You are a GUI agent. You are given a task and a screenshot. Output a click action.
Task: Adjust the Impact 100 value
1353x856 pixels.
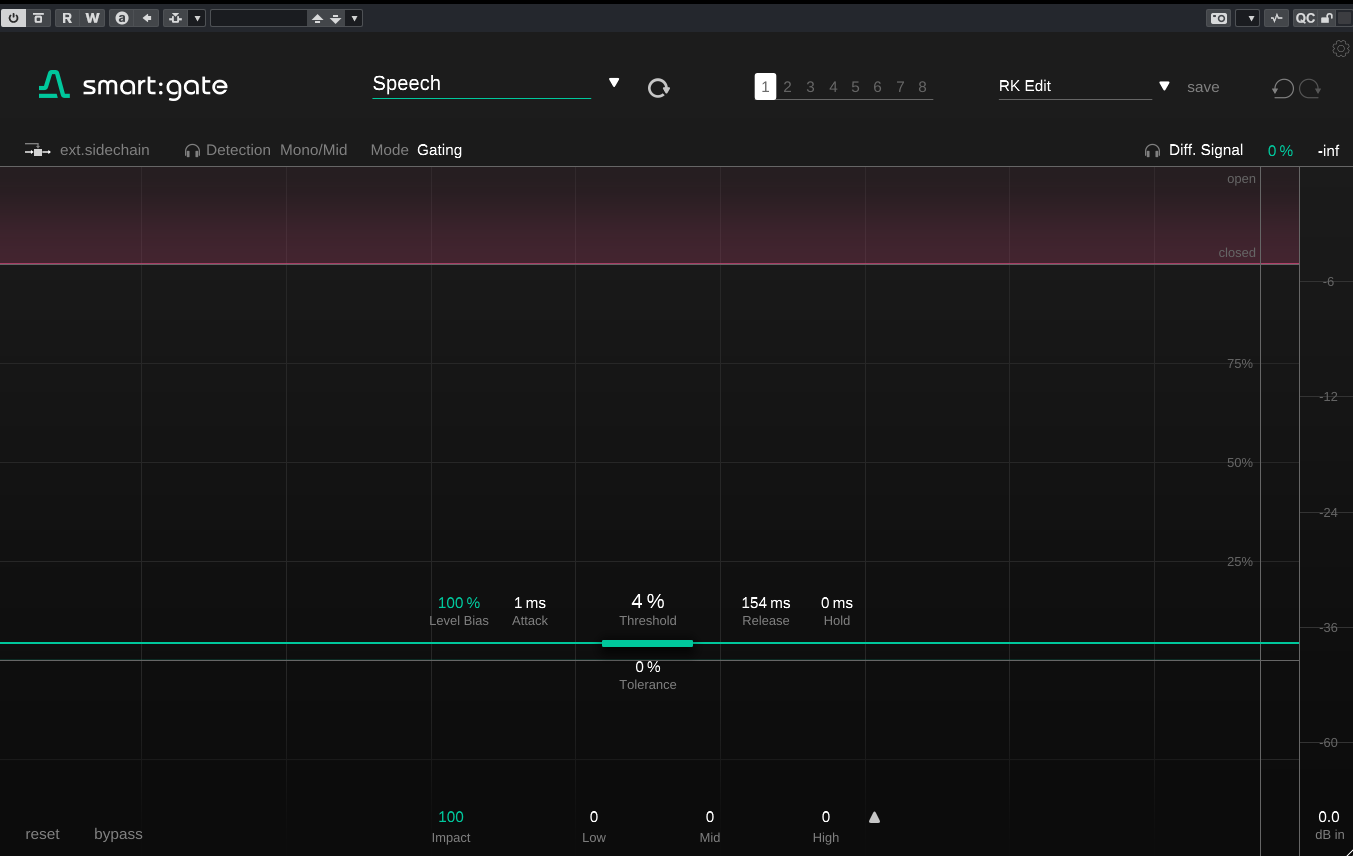pos(451,817)
